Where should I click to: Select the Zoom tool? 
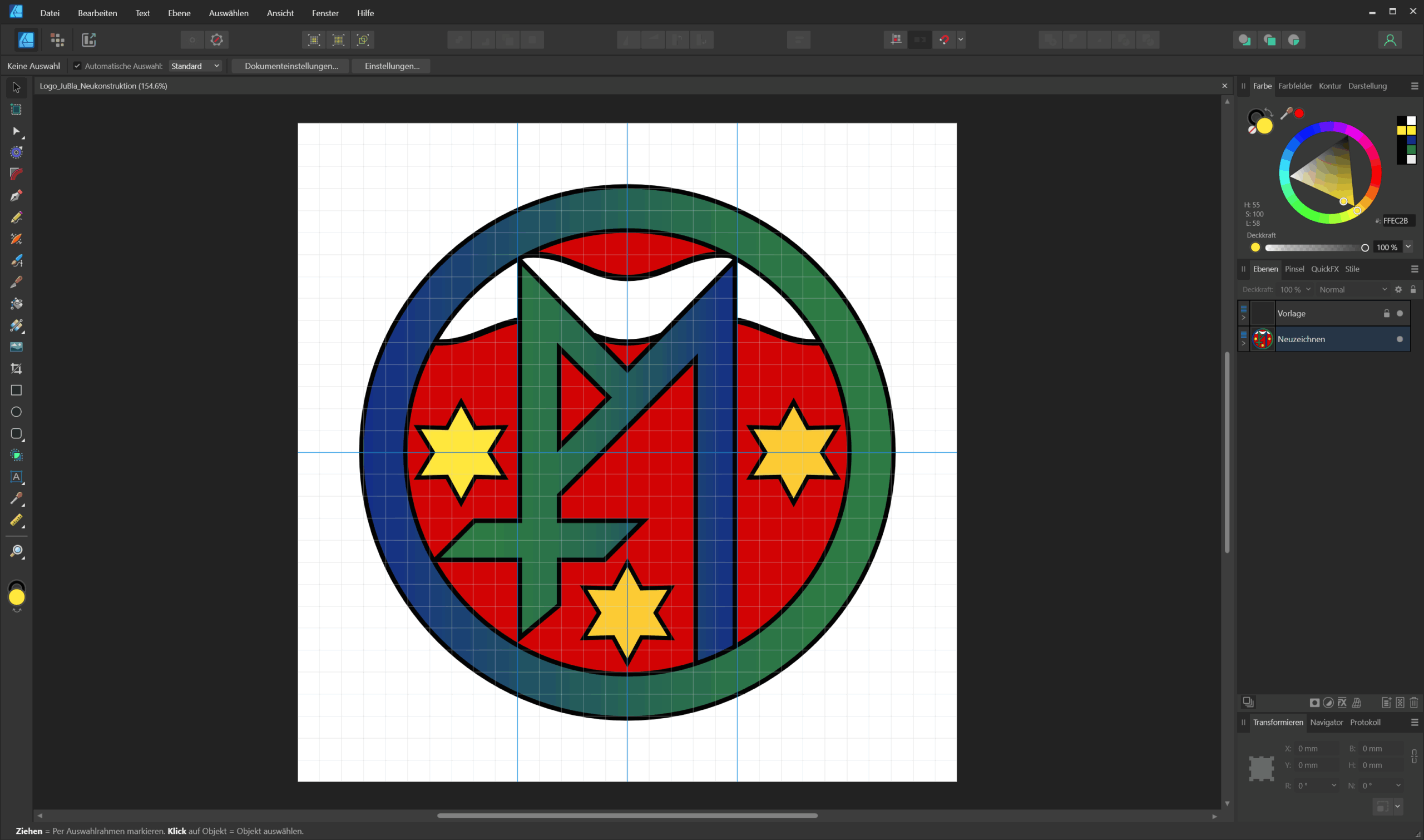tap(16, 551)
